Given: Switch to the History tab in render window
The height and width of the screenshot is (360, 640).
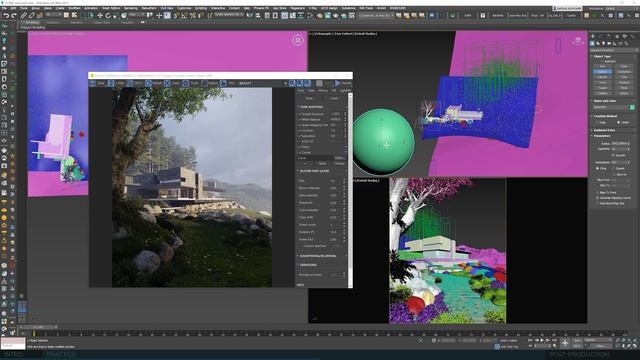Looking at the screenshot, I should (323, 91).
